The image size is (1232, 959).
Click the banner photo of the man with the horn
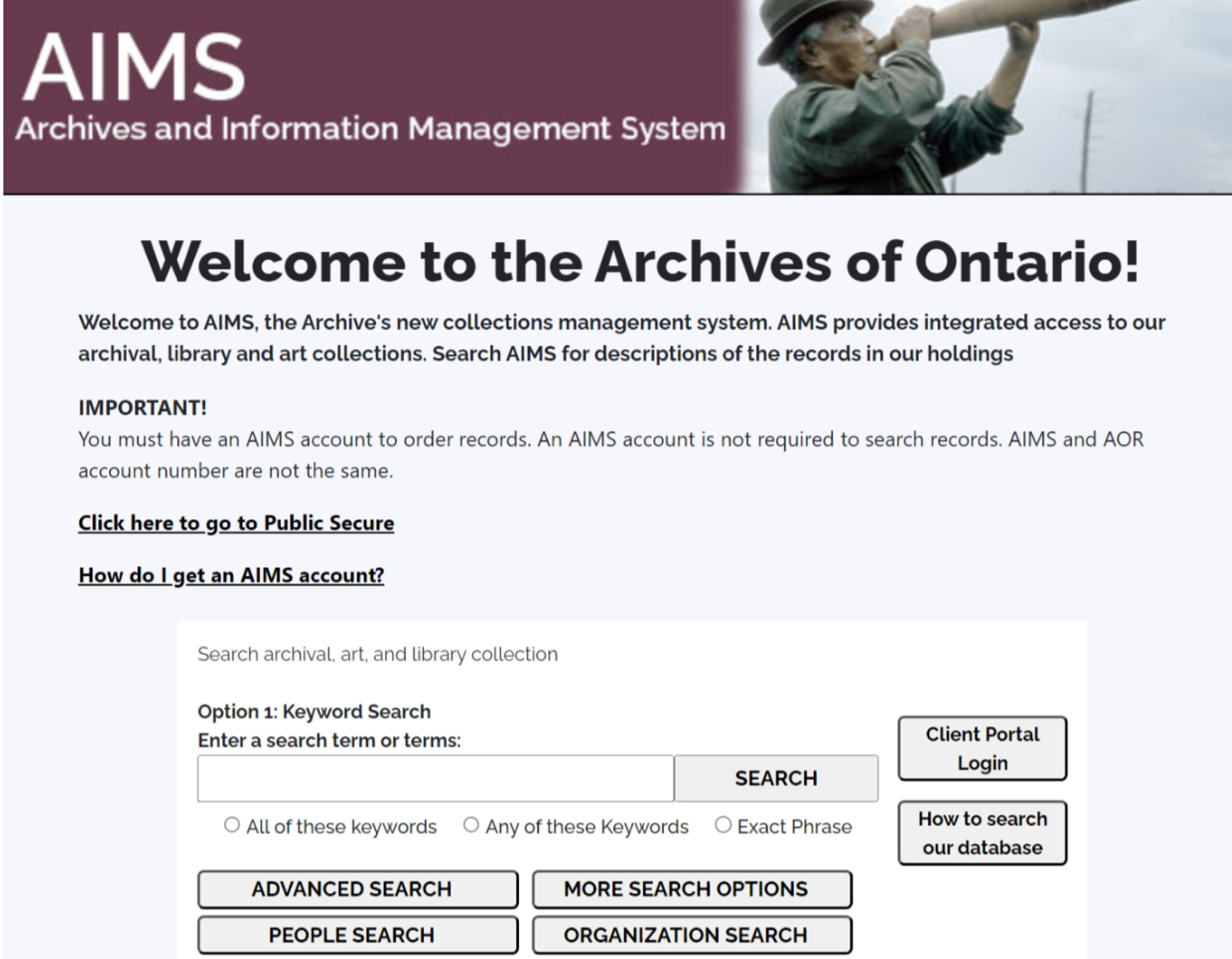click(x=987, y=96)
